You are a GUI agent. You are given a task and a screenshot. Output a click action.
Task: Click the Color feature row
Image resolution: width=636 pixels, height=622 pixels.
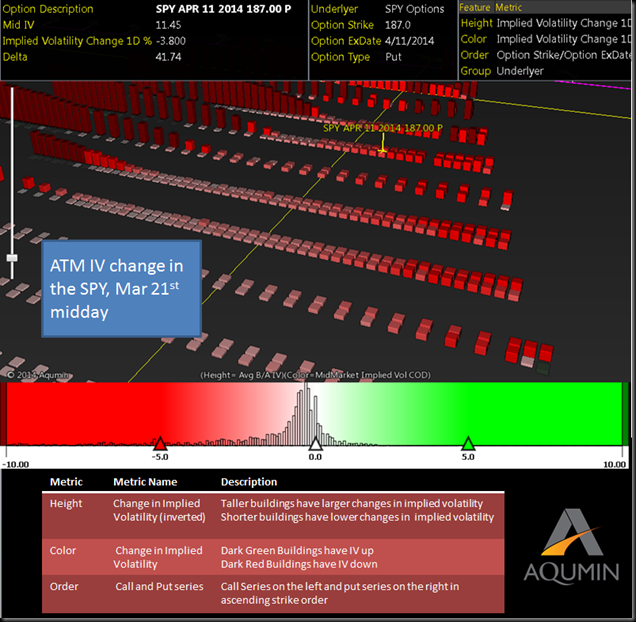click(x=546, y=39)
